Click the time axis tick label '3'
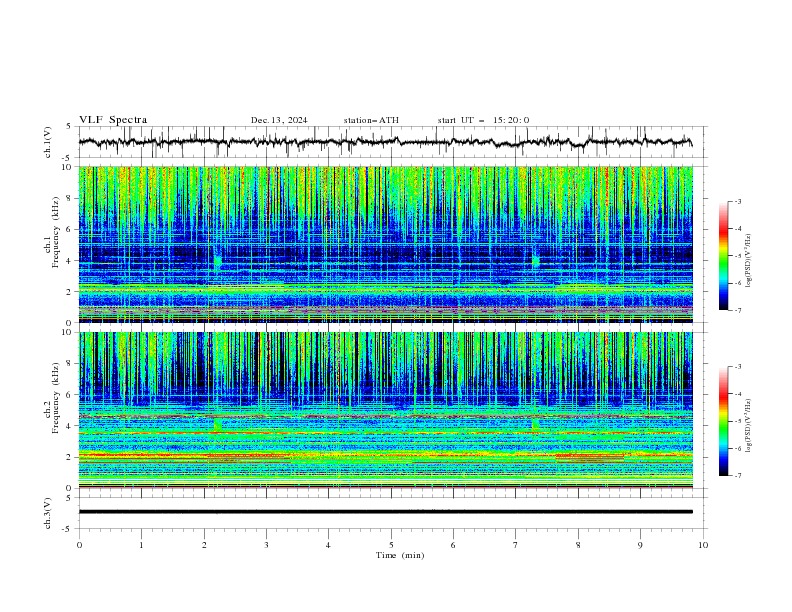 coord(266,545)
